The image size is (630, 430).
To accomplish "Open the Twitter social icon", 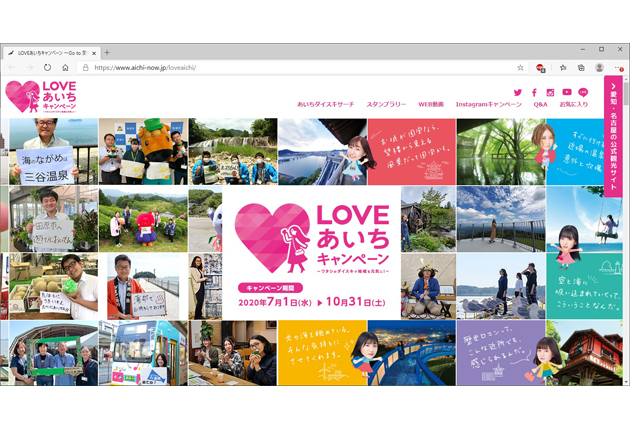I will click(518, 92).
